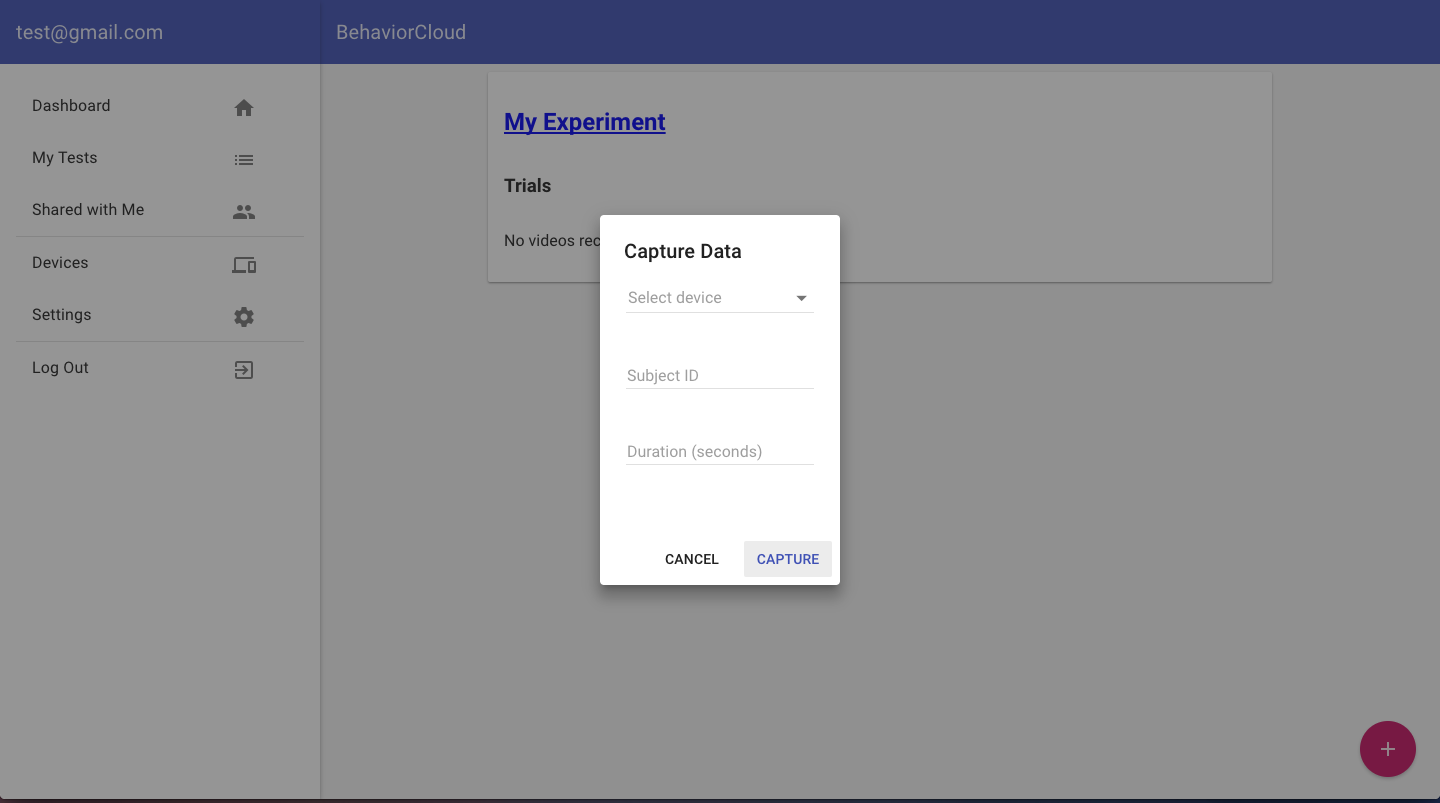This screenshot has height=803, width=1440.
Task: Click the Settings gear icon
Action: [244, 317]
